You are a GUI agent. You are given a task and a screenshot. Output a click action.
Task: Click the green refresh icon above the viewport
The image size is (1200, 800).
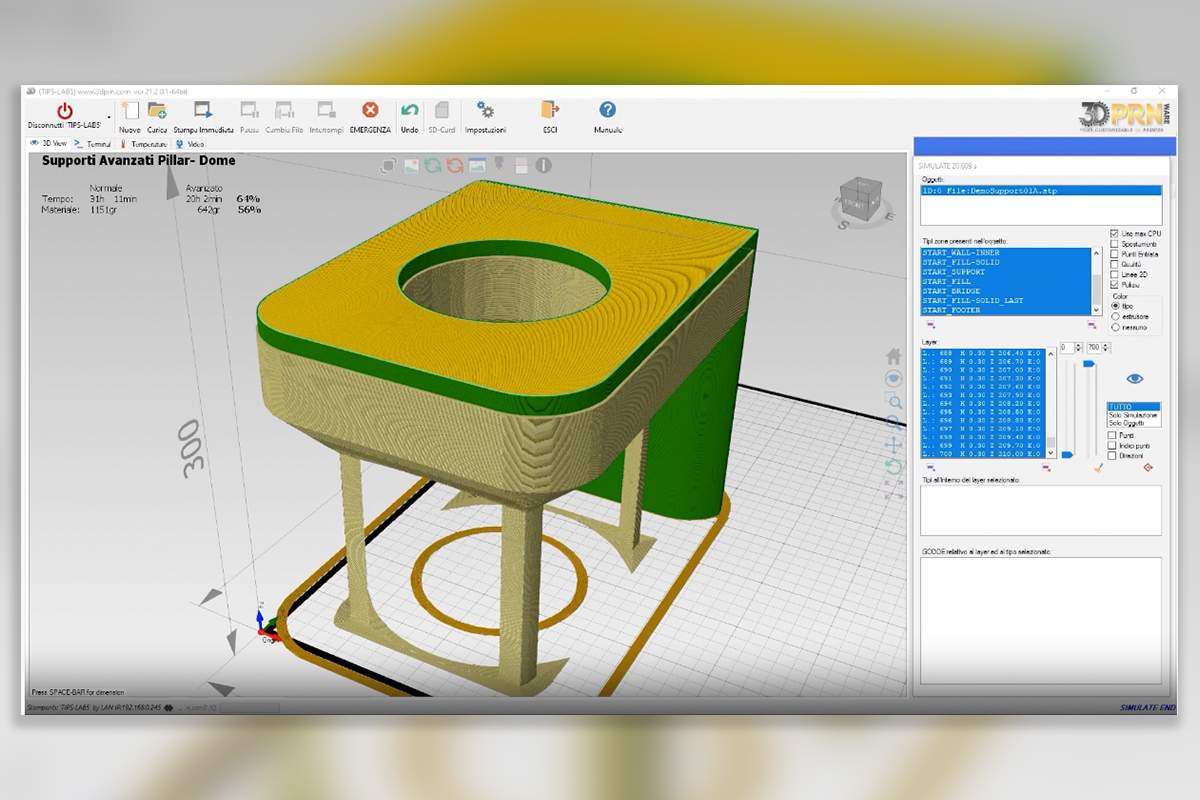pos(432,165)
